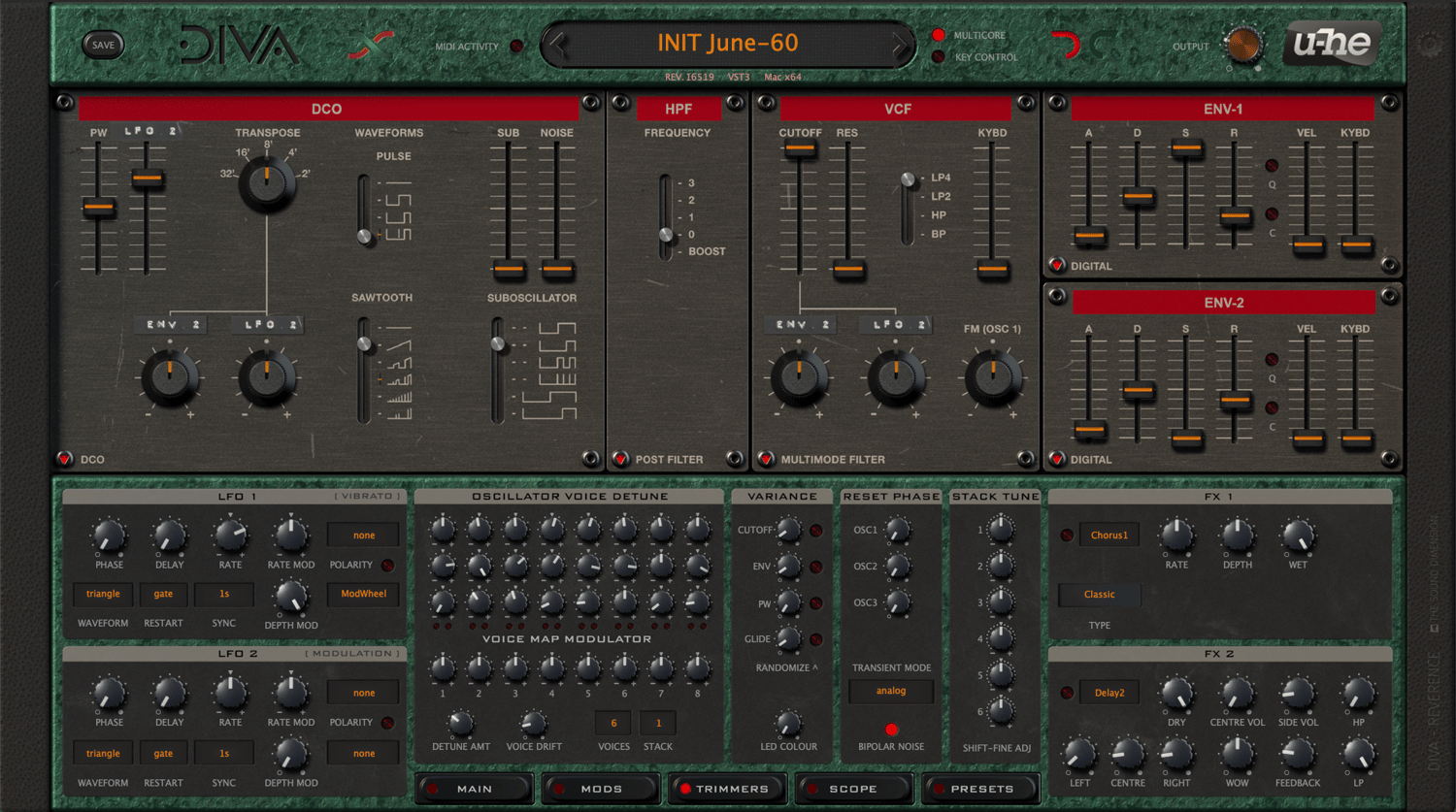Open the LFO 2 SYNC 1s dropdown

tap(224, 753)
